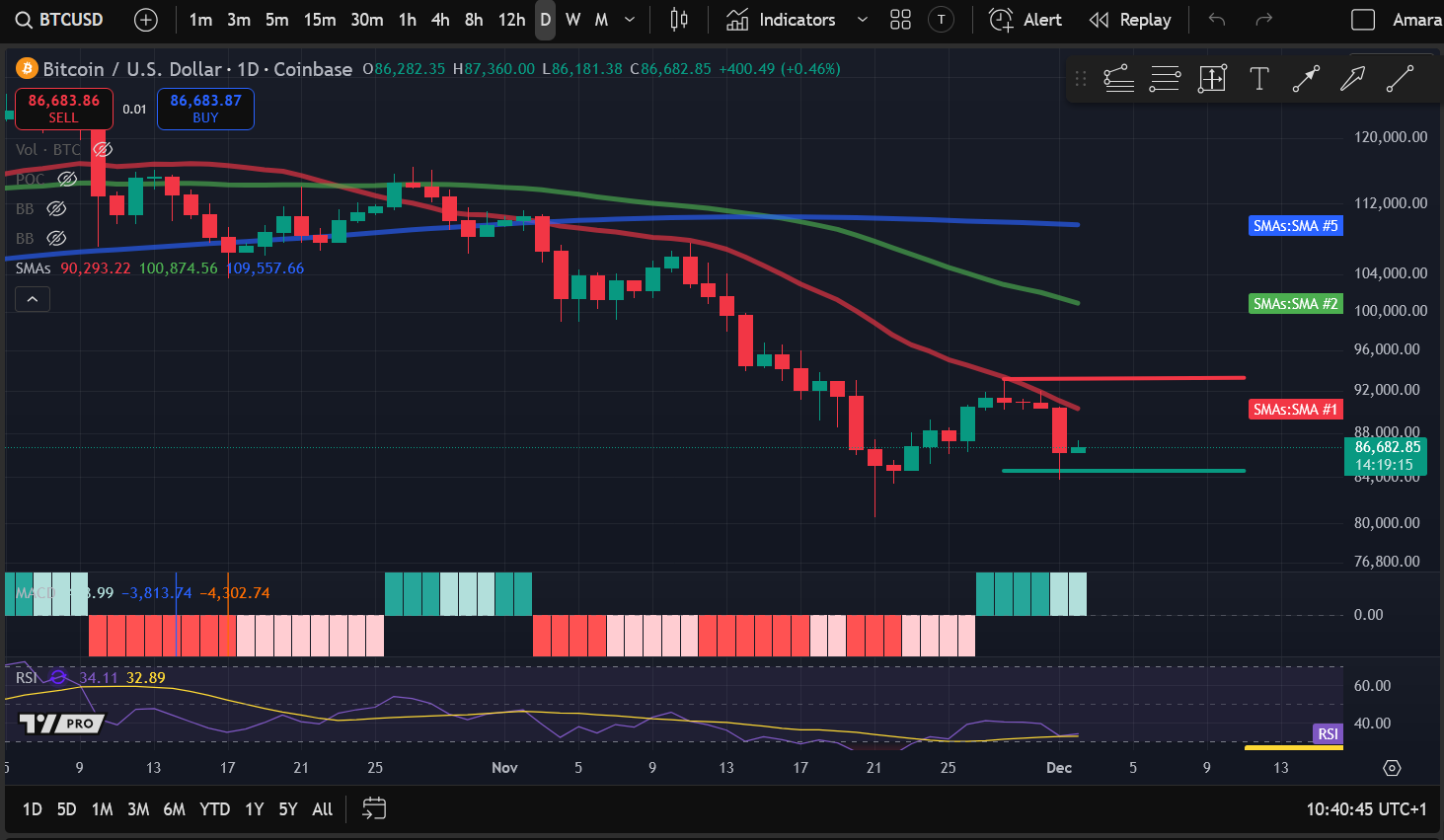
Task: Open the go-to-date calendar icon
Action: pyautogui.click(x=374, y=808)
